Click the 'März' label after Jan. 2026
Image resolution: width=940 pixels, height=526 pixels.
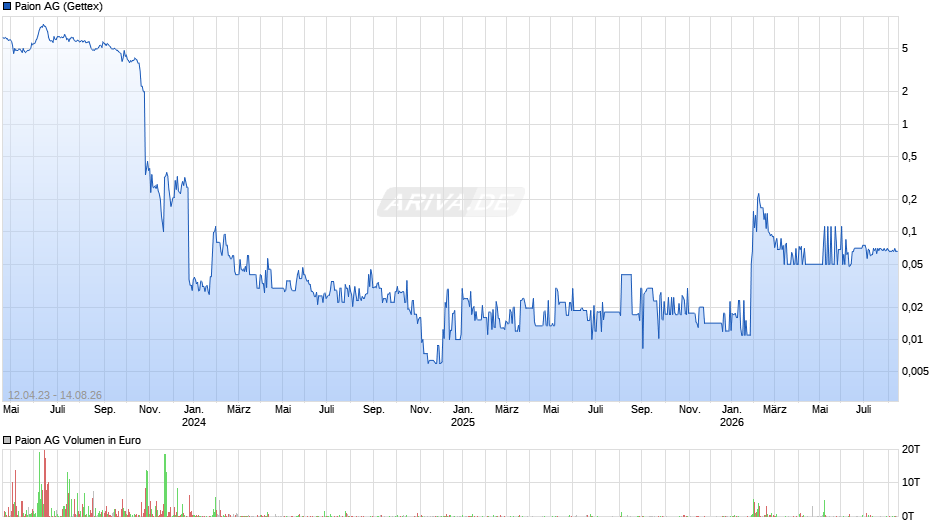coord(775,410)
